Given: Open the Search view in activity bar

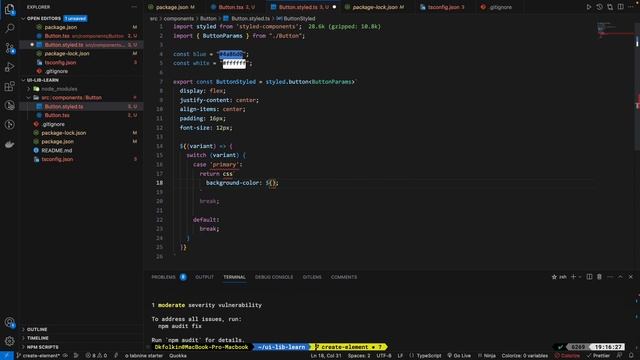Looking at the screenshot, I should pos(9,28).
